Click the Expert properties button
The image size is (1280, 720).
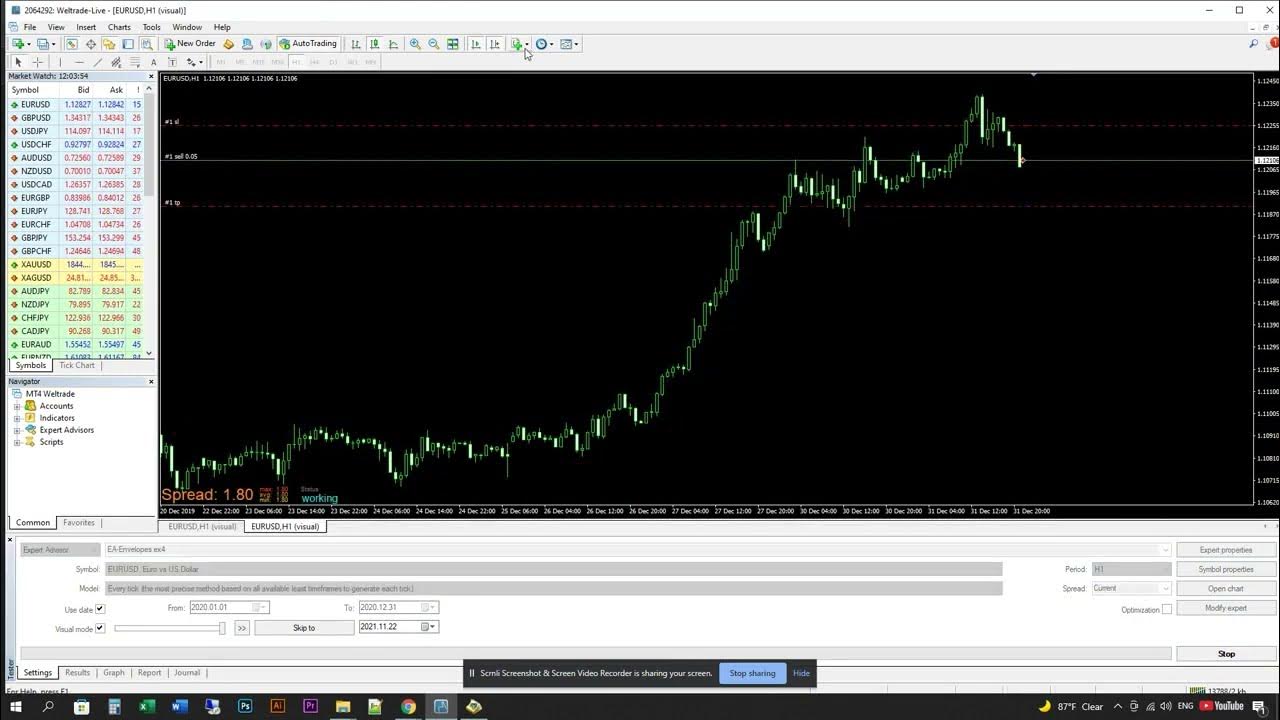click(x=1226, y=550)
